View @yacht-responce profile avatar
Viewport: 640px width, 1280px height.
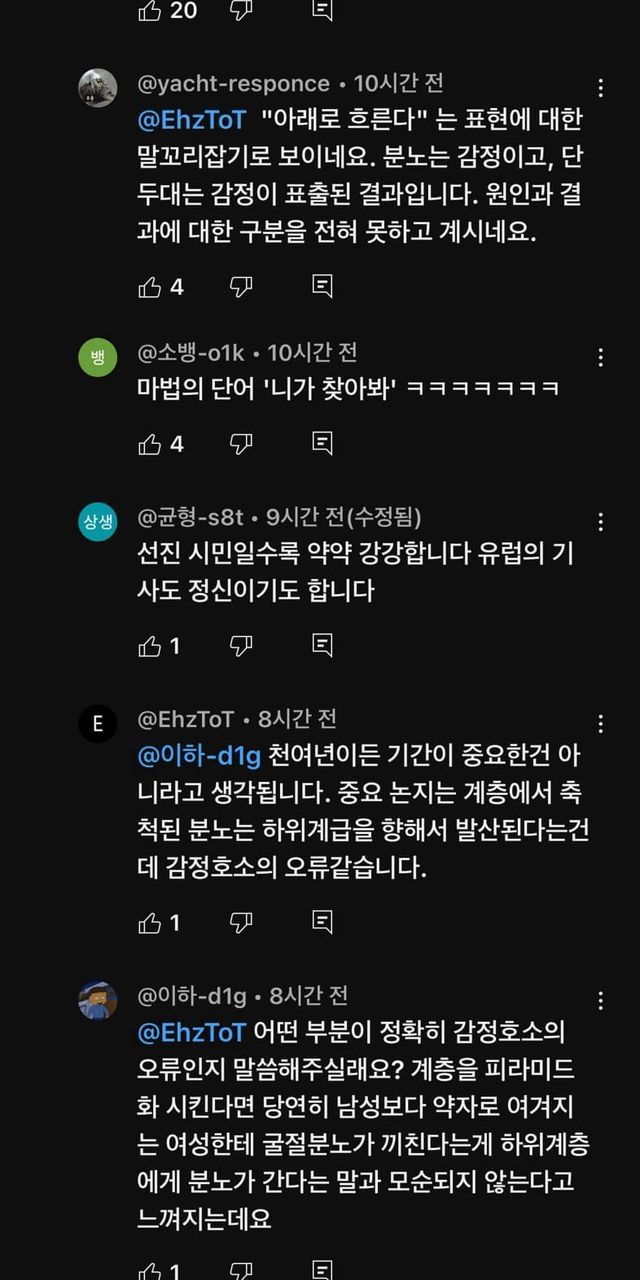pyautogui.click(x=97, y=88)
